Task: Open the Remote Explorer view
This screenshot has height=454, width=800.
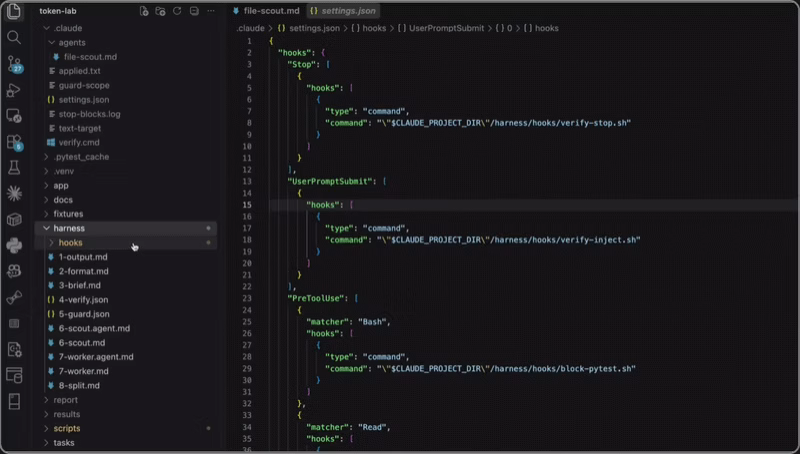Action: point(14,116)
